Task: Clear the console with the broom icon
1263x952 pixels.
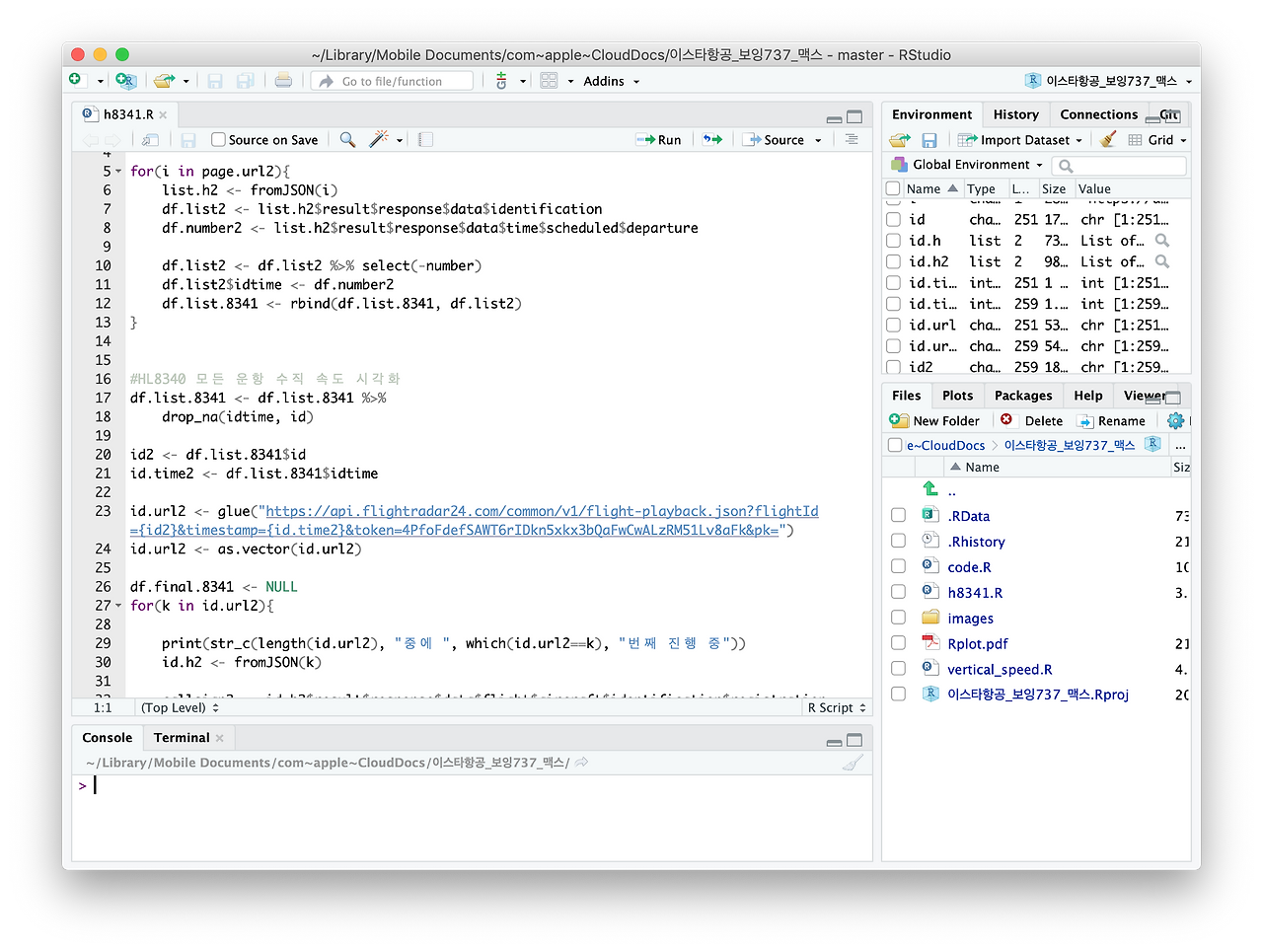Action: click(854, 762)
